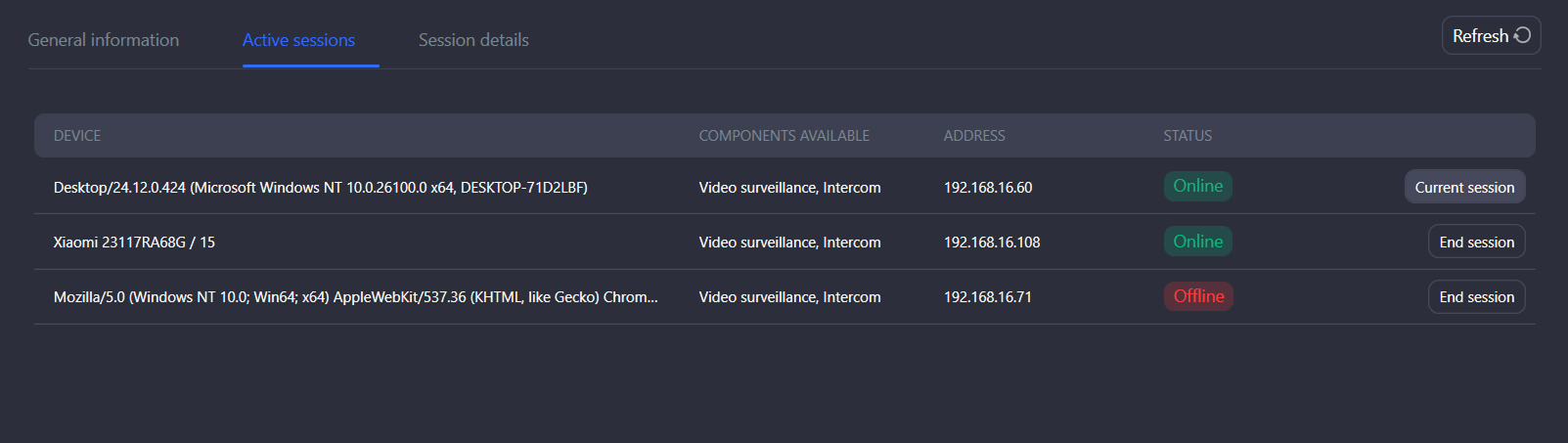This screenshot has width=1568, height=443.
Task: Click IP address 192.168.16.71
Action: click(x=987, y=297)
